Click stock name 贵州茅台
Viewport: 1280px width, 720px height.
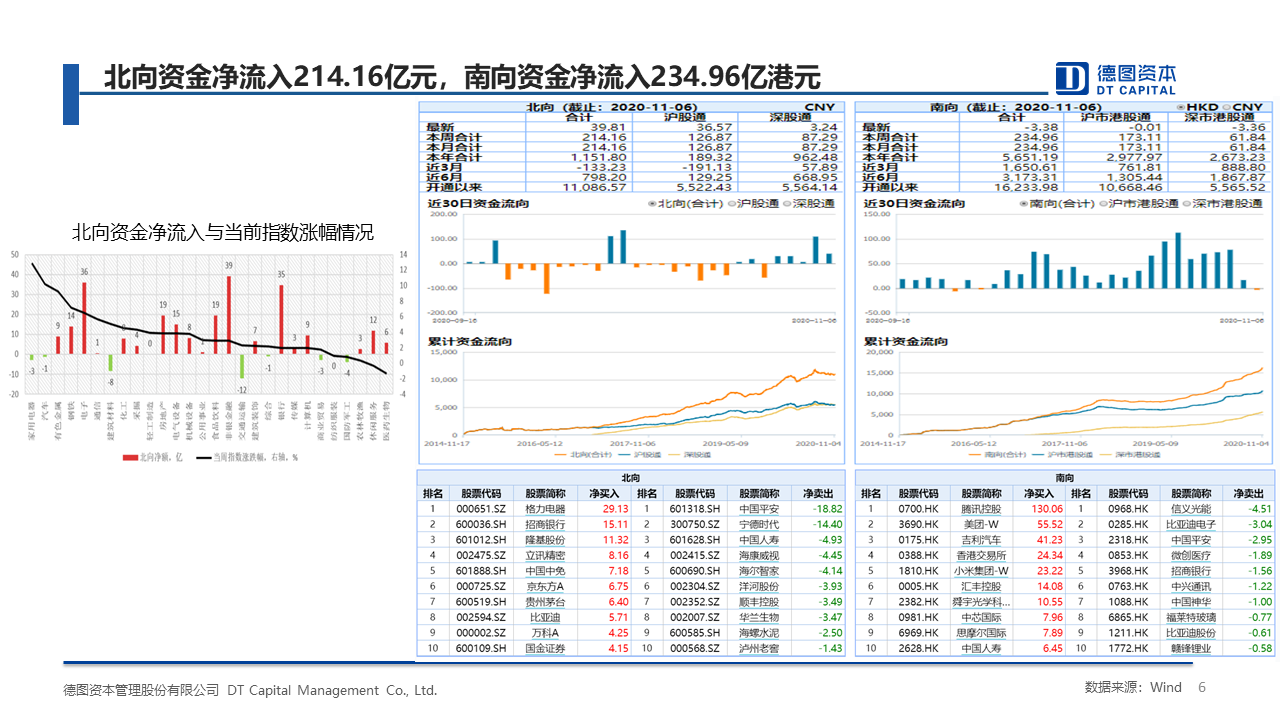click(x=545, y=602)
